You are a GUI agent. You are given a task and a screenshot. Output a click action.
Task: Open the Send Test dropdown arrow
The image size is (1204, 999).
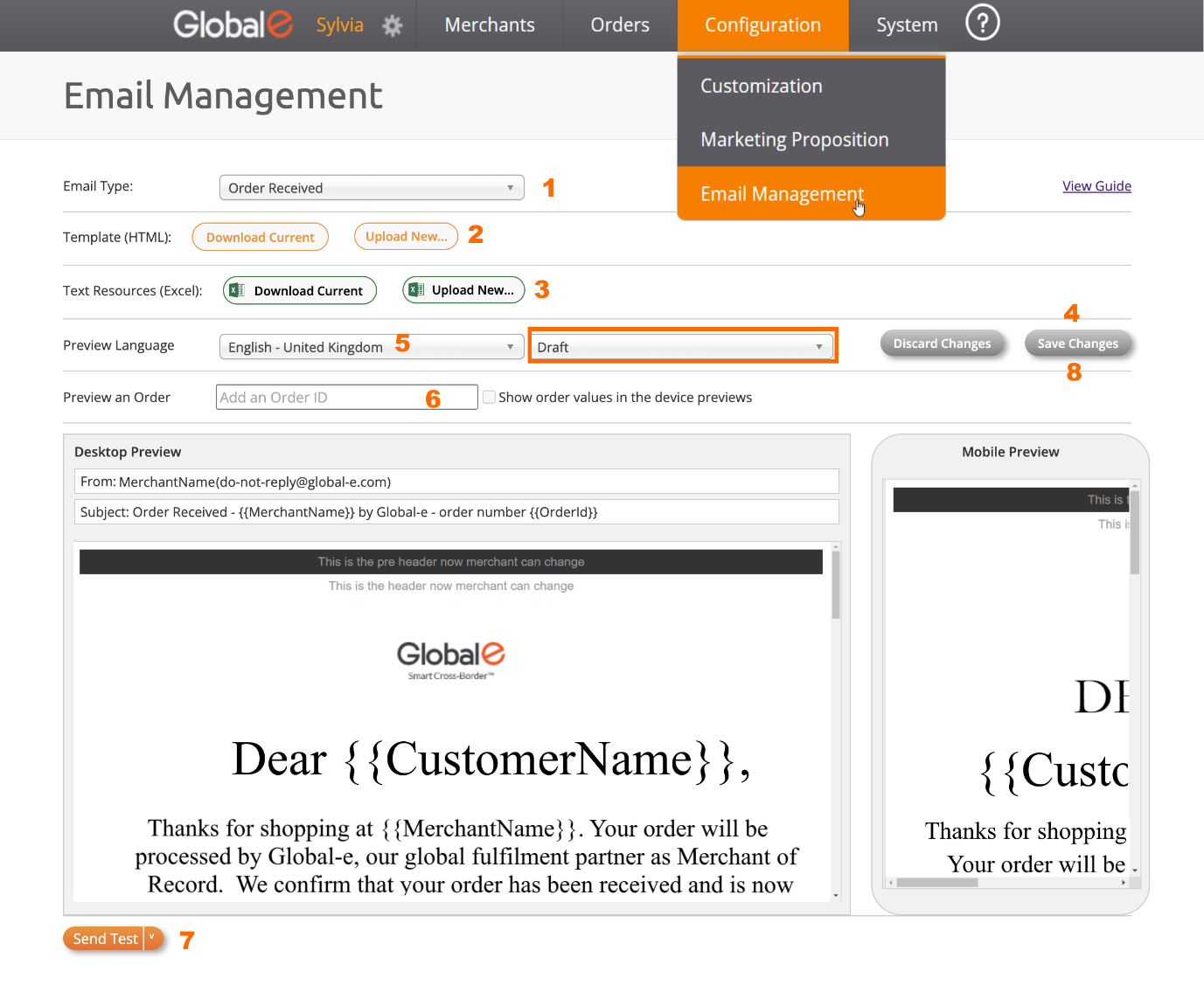tap(153, 938)
